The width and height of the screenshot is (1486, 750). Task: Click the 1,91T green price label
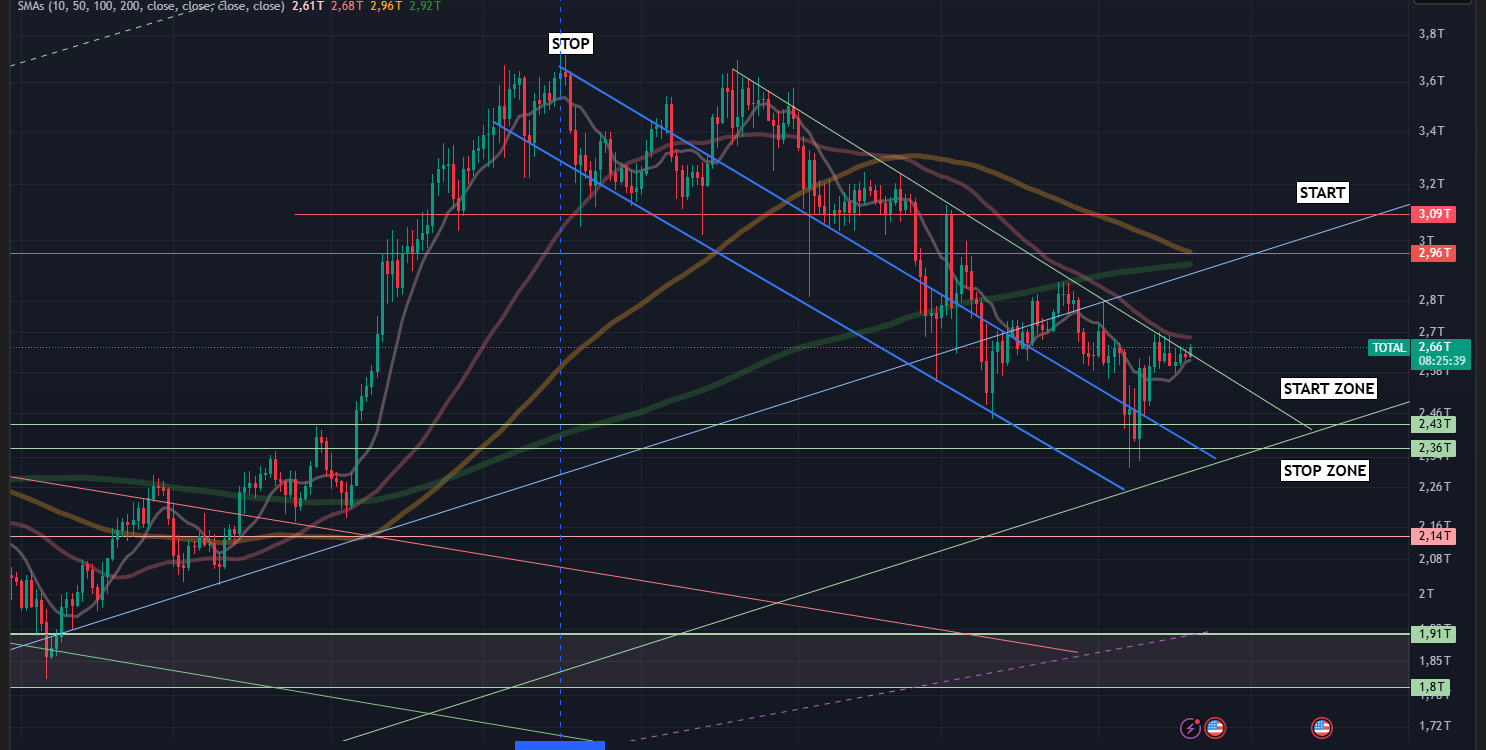click(x=1432, y=633)
